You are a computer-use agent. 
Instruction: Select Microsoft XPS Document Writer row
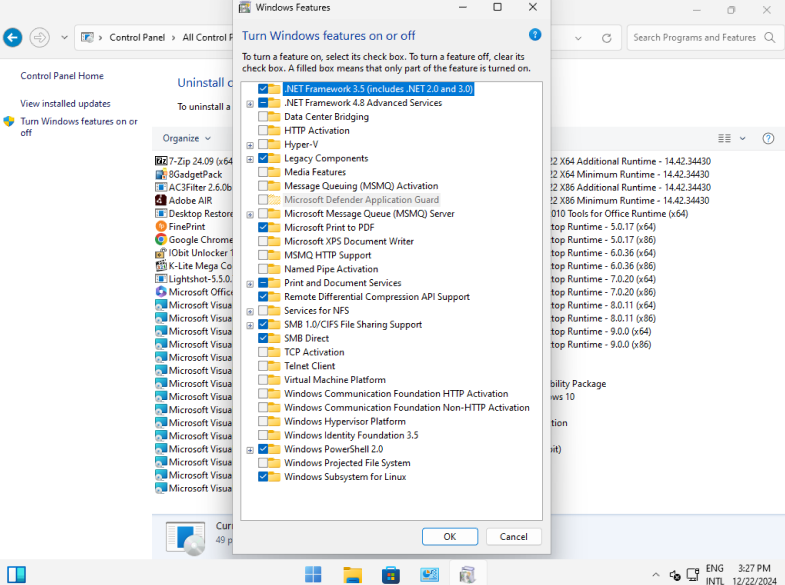click(349, 241)
